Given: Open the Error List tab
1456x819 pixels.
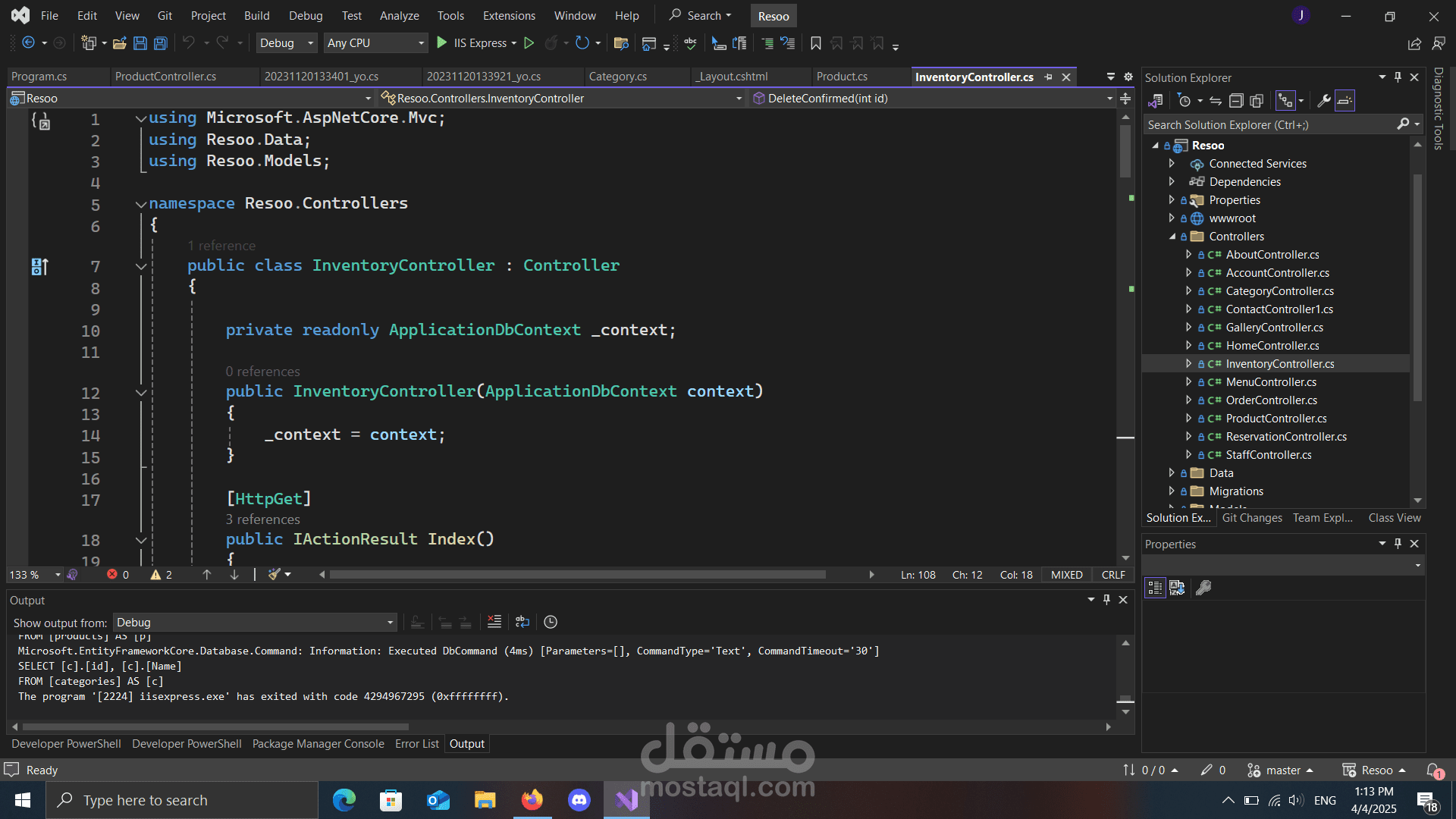Looking at the screenshot, I should 416,744.
